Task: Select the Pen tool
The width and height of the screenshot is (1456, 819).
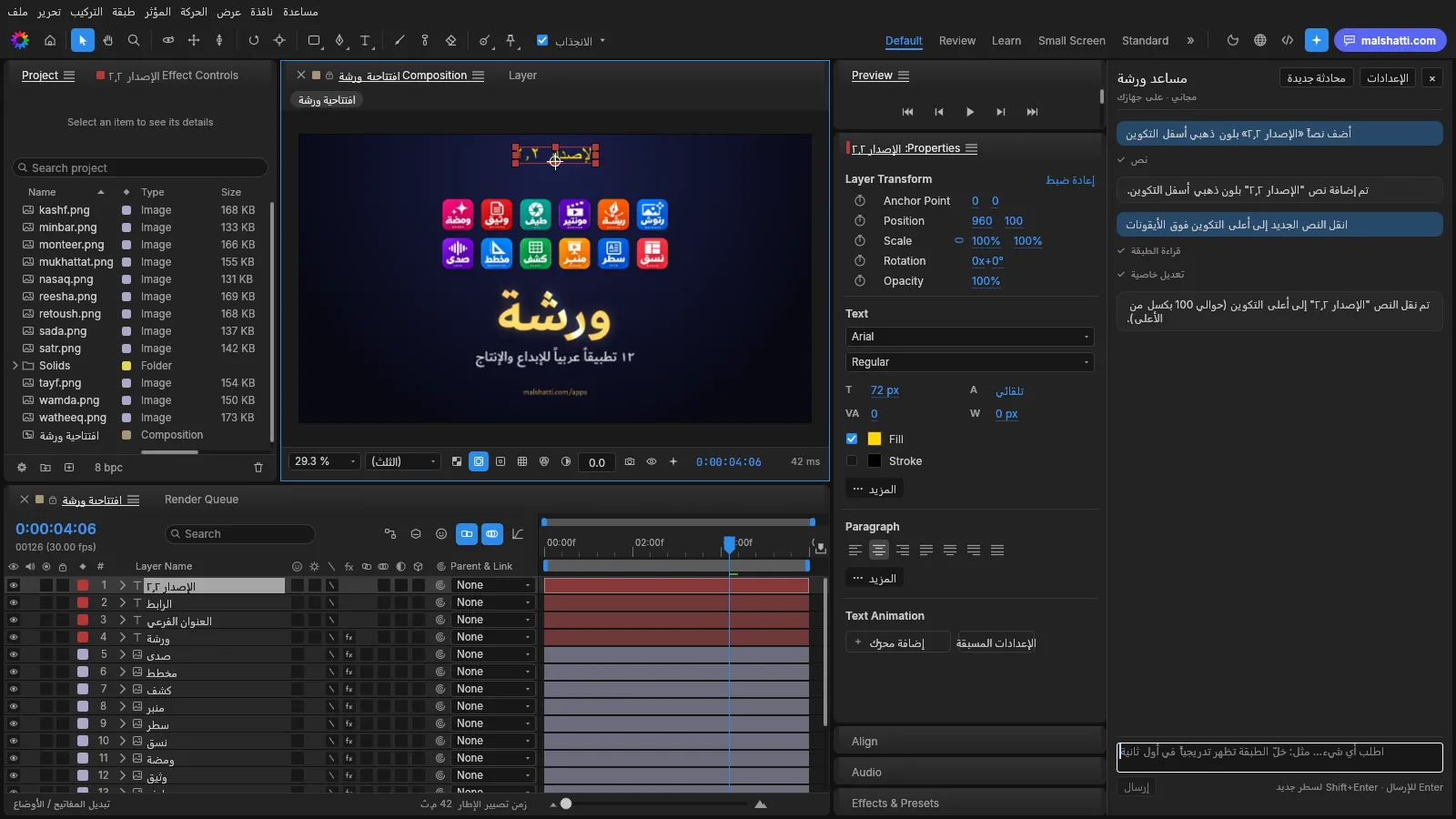Action: 339,40
